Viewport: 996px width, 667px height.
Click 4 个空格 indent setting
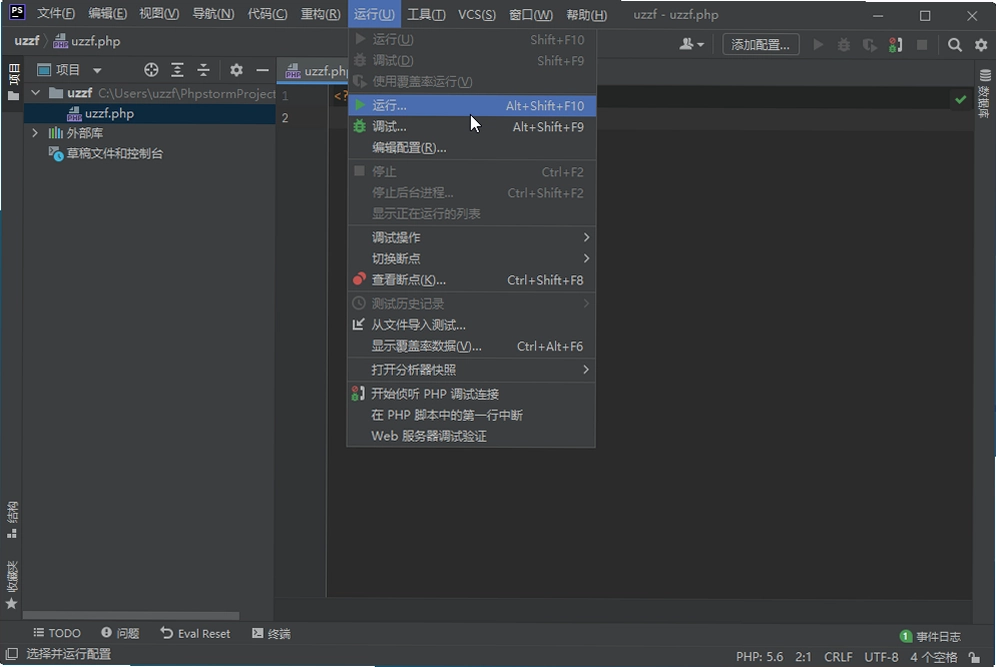point(933,657)
